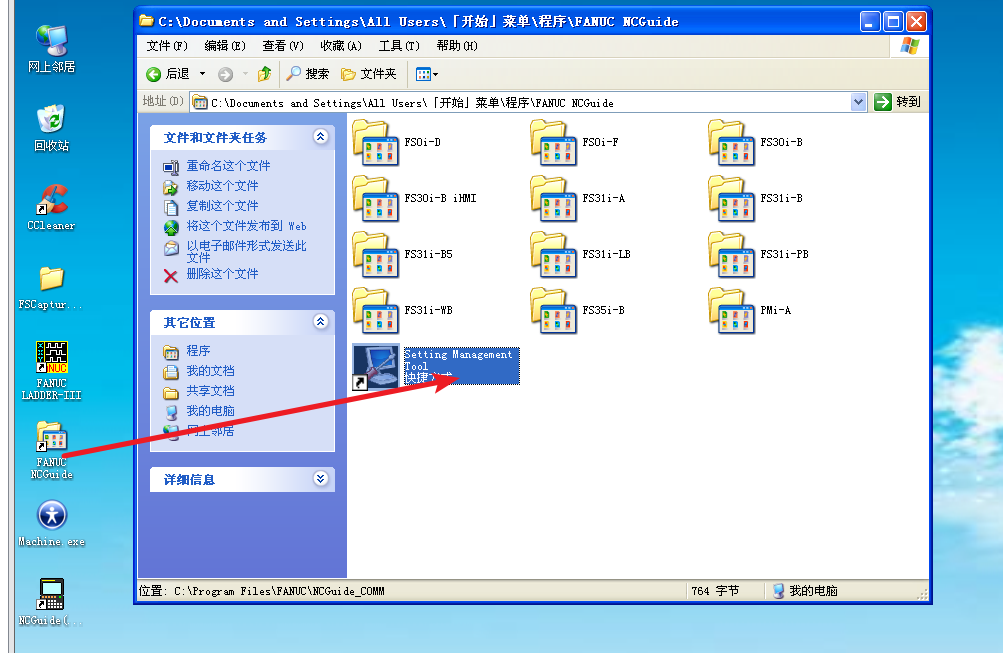Open the FS31i-B folder
Image resolution: width=1003 pixels, height=653 pixels.
(x=755, y=199)
